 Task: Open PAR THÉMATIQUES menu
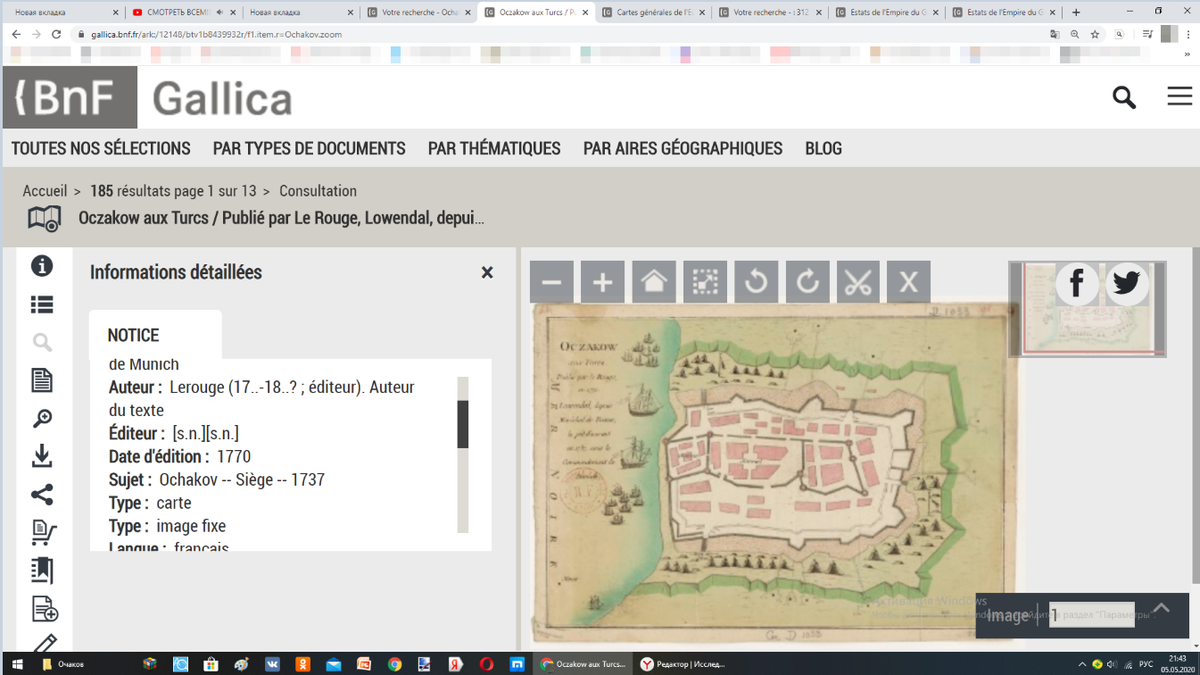[x=494, y=148]
